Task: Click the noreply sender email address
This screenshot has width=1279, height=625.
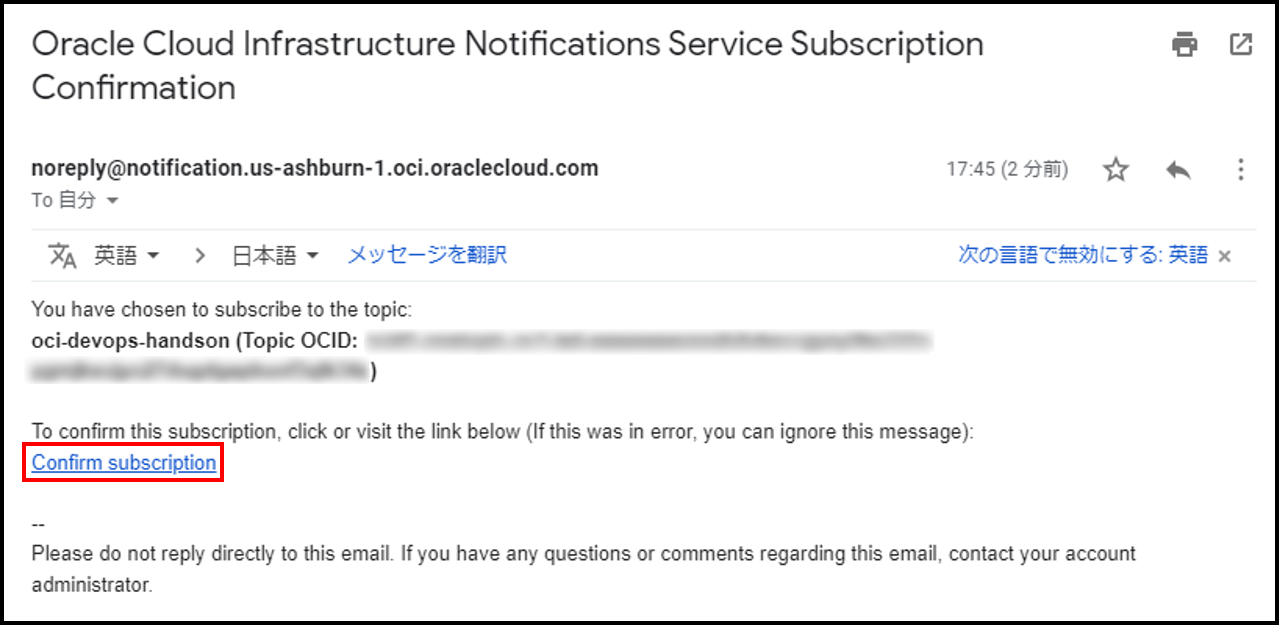Action: point(315,168)
